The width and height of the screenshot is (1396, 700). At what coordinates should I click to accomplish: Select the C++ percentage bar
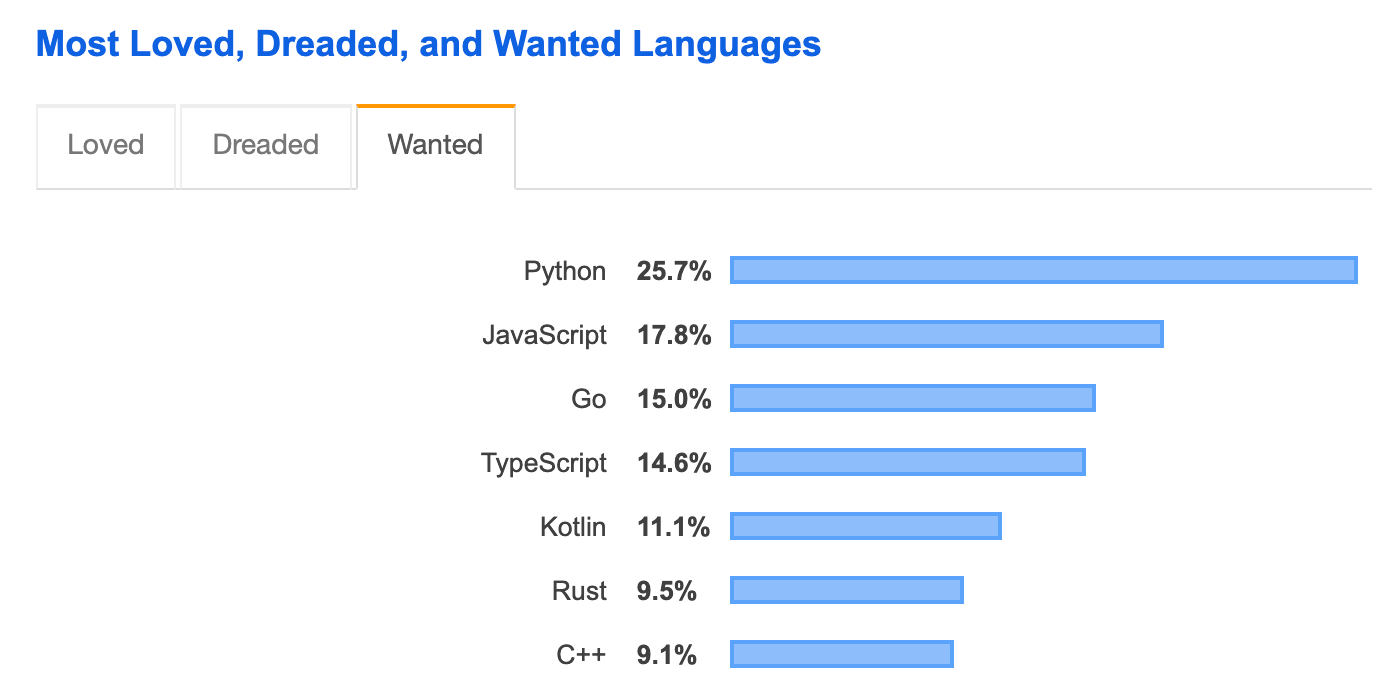[x=841, y=654]
